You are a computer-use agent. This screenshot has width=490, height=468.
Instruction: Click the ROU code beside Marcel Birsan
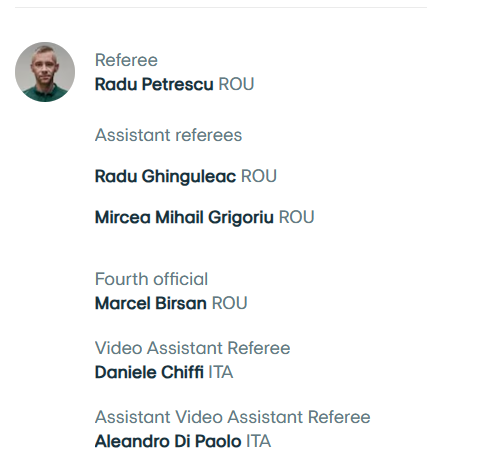click(x=230, y=303)
